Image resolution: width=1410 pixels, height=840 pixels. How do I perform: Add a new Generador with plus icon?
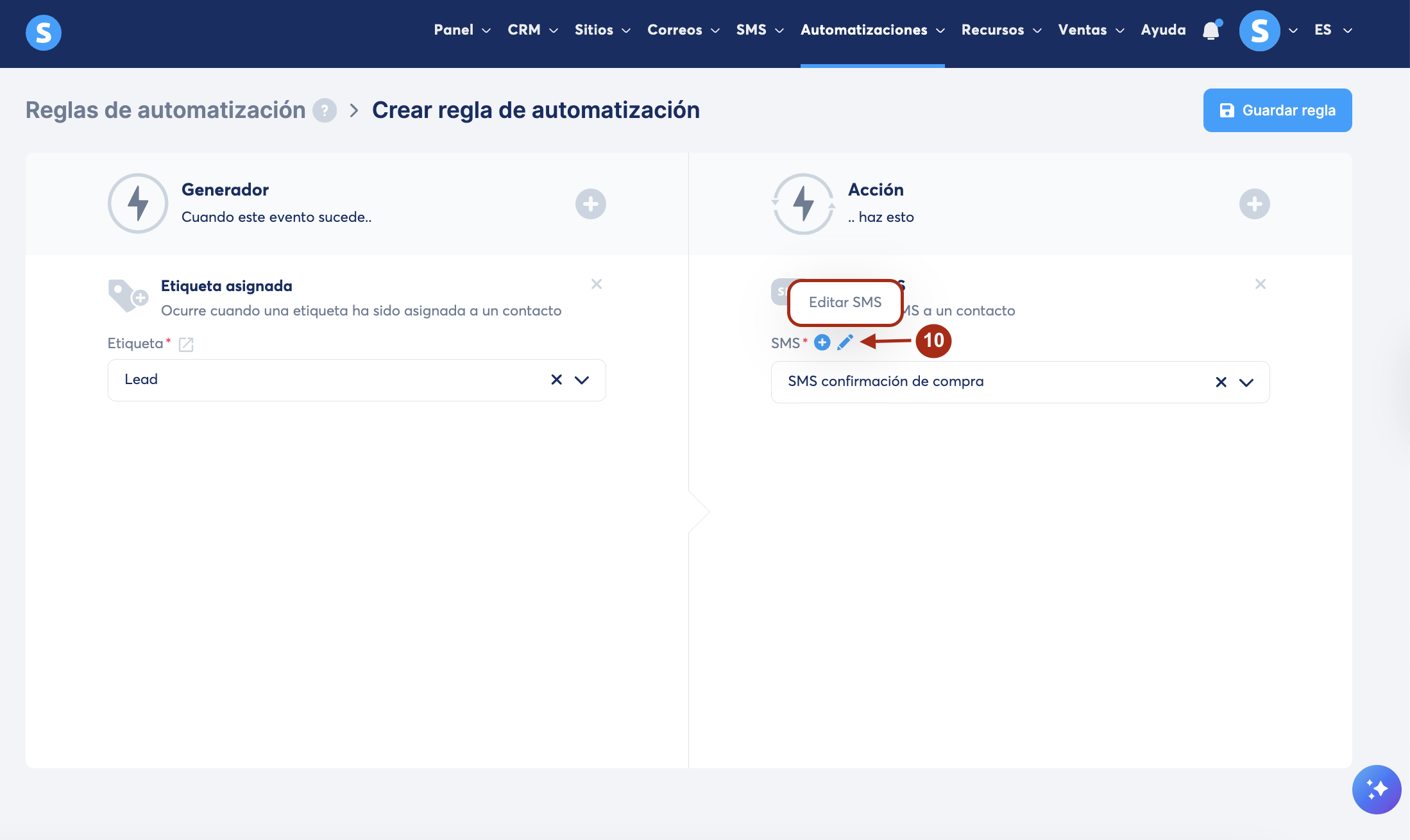pyautogui.click(x=590, y=204)
